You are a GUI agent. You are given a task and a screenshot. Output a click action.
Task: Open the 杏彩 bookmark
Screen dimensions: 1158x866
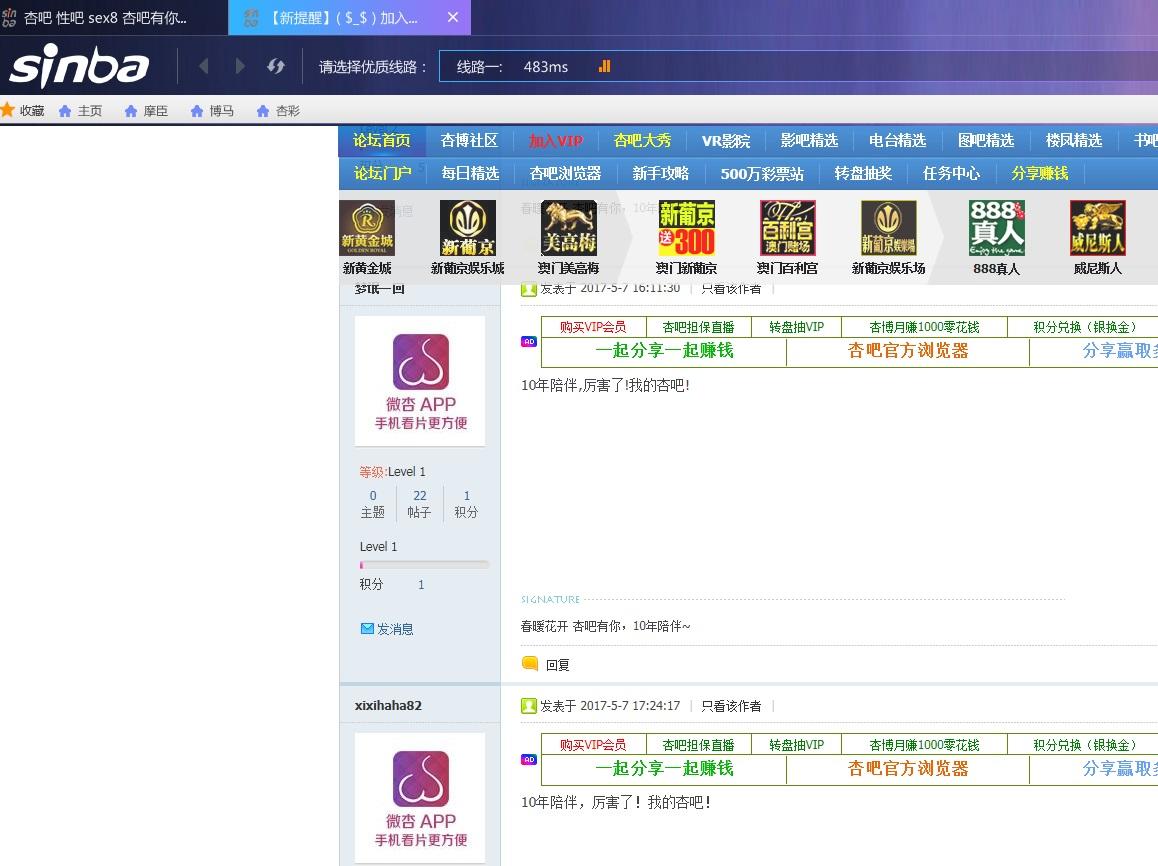[x=278, y=111]
